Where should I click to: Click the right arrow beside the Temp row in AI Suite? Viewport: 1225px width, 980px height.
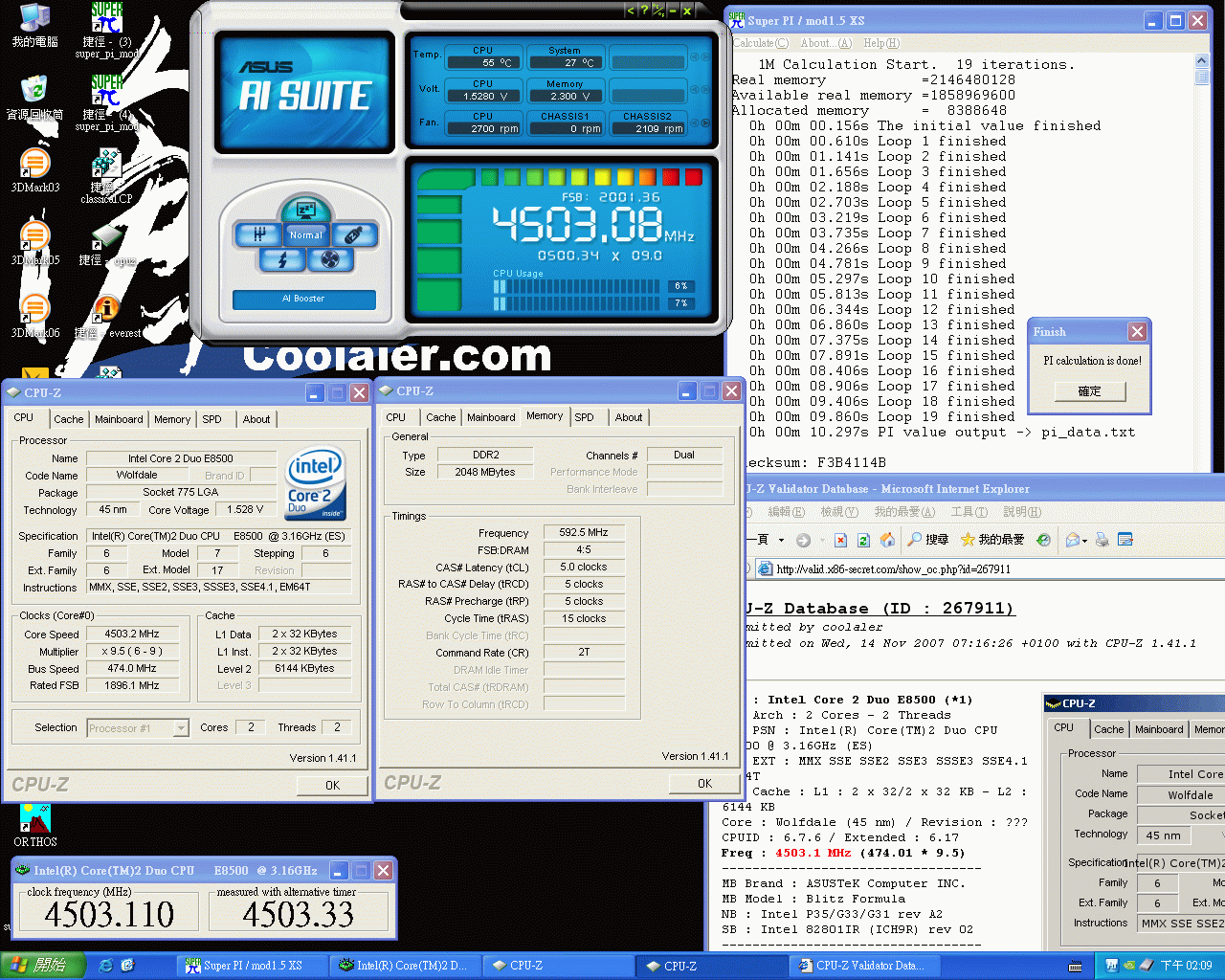pyautogui.click(x=706, y=56)
